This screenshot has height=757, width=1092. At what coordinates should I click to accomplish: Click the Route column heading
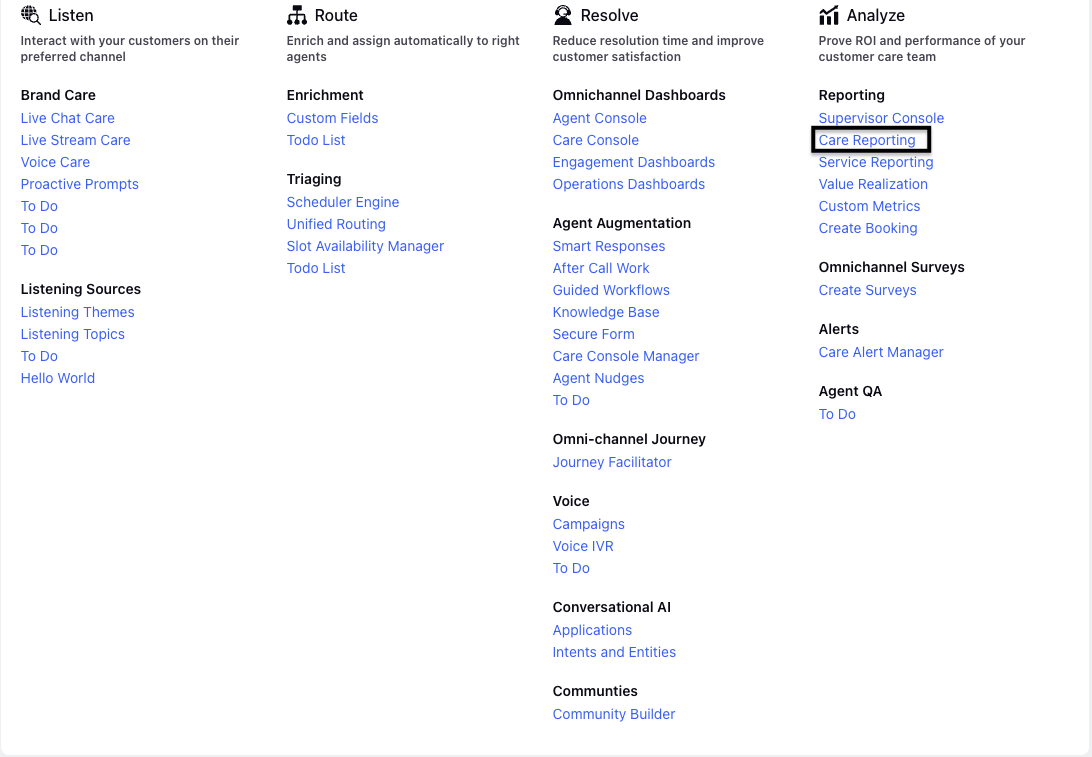coord(336,15)
